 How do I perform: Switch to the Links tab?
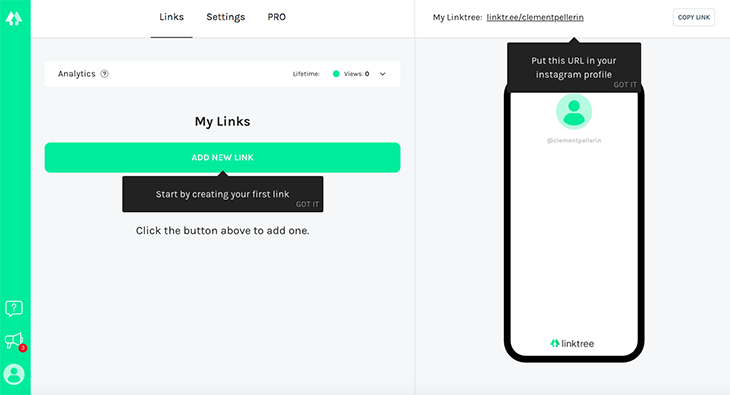tap(171, 17)
